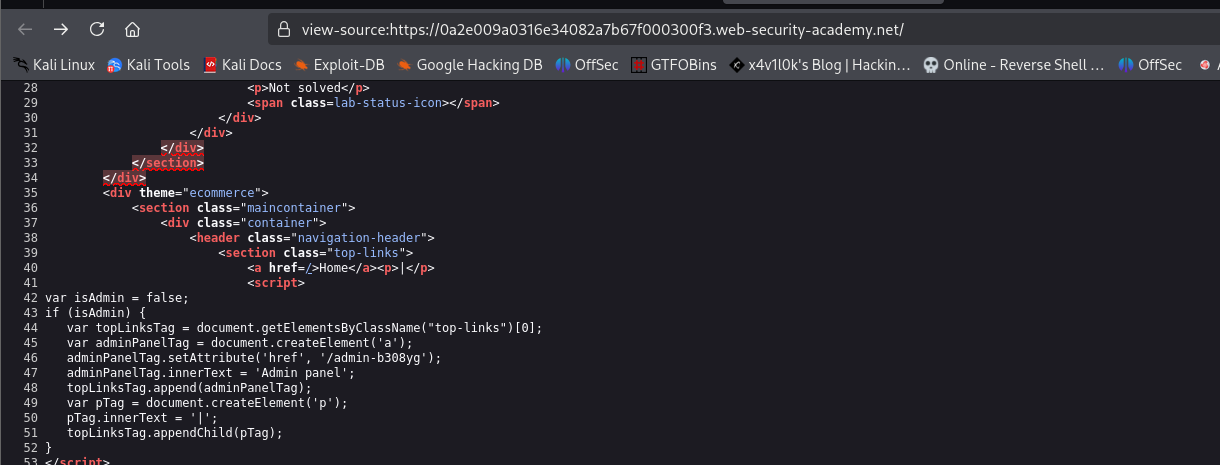
Task: Click the 'var isAdmin = false;' line
Action: tap(117, 298)
